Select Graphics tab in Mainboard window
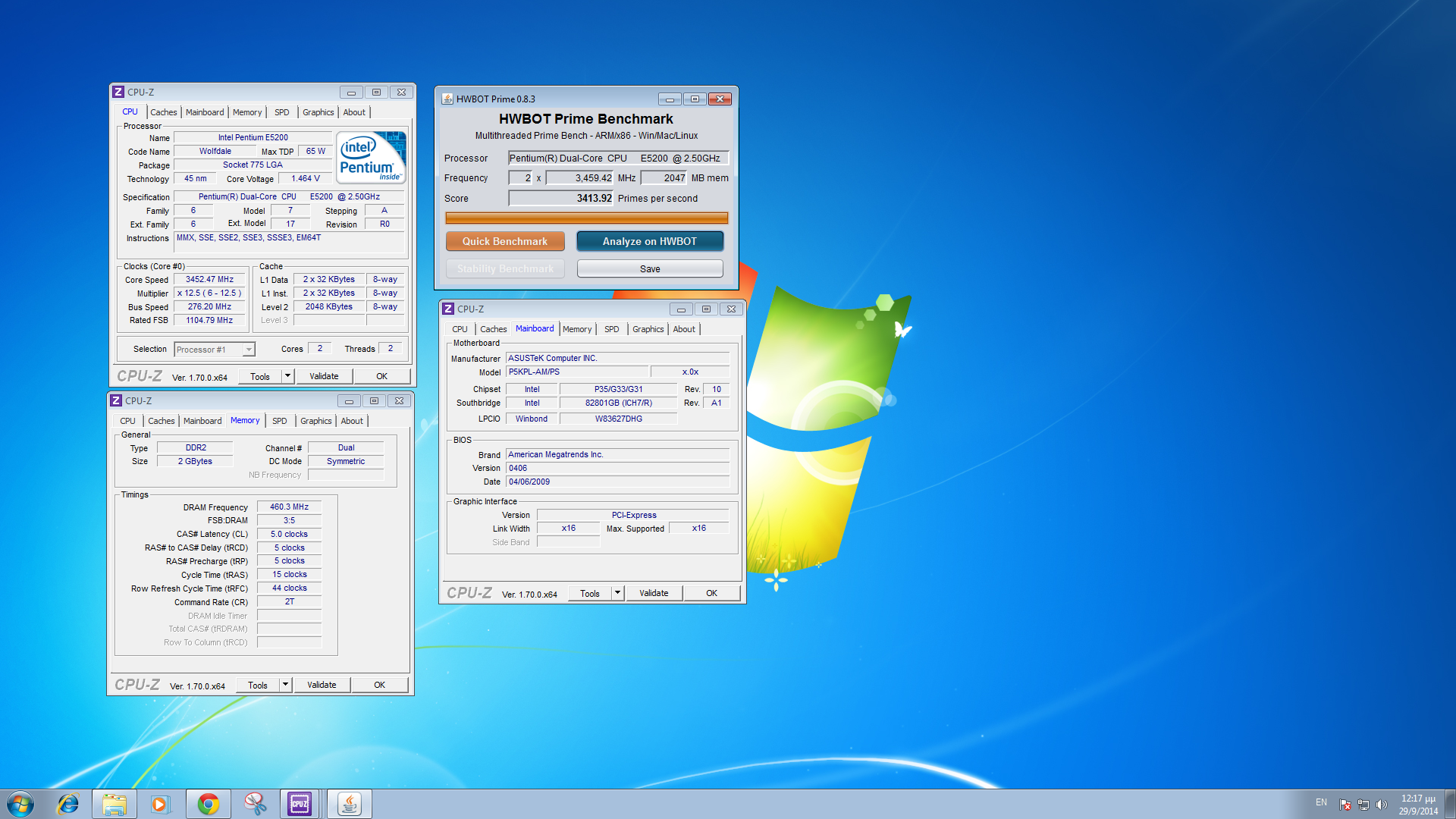 [x=648, y=329]
